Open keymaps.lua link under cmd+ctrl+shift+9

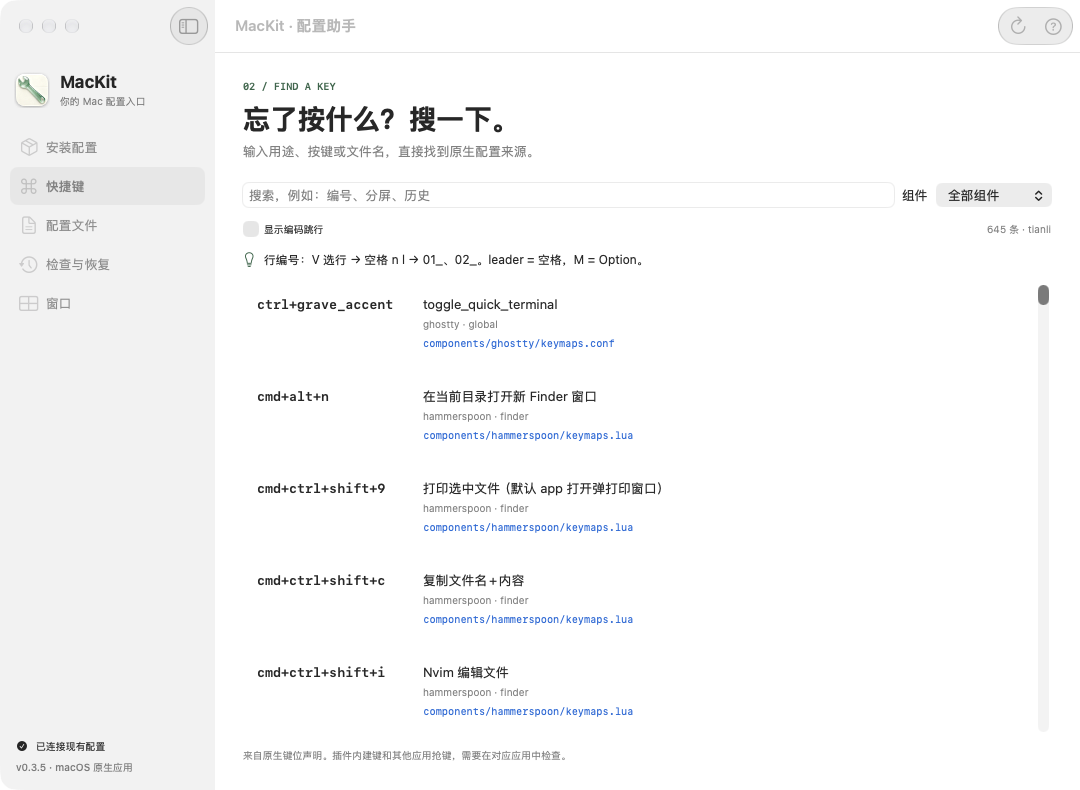(528, 528)
